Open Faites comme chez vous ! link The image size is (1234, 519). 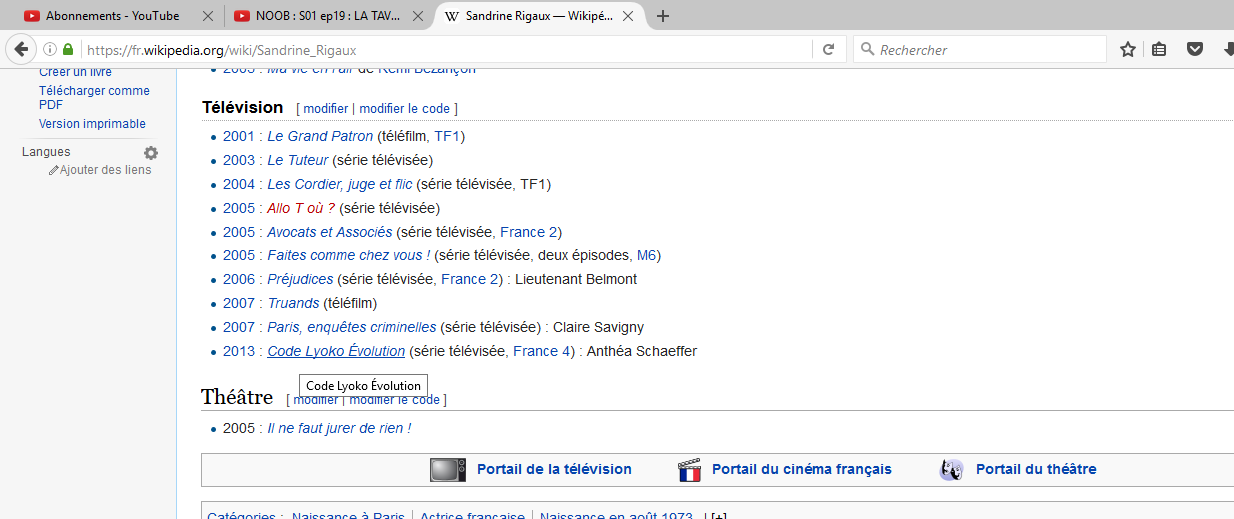pos(349,255)
